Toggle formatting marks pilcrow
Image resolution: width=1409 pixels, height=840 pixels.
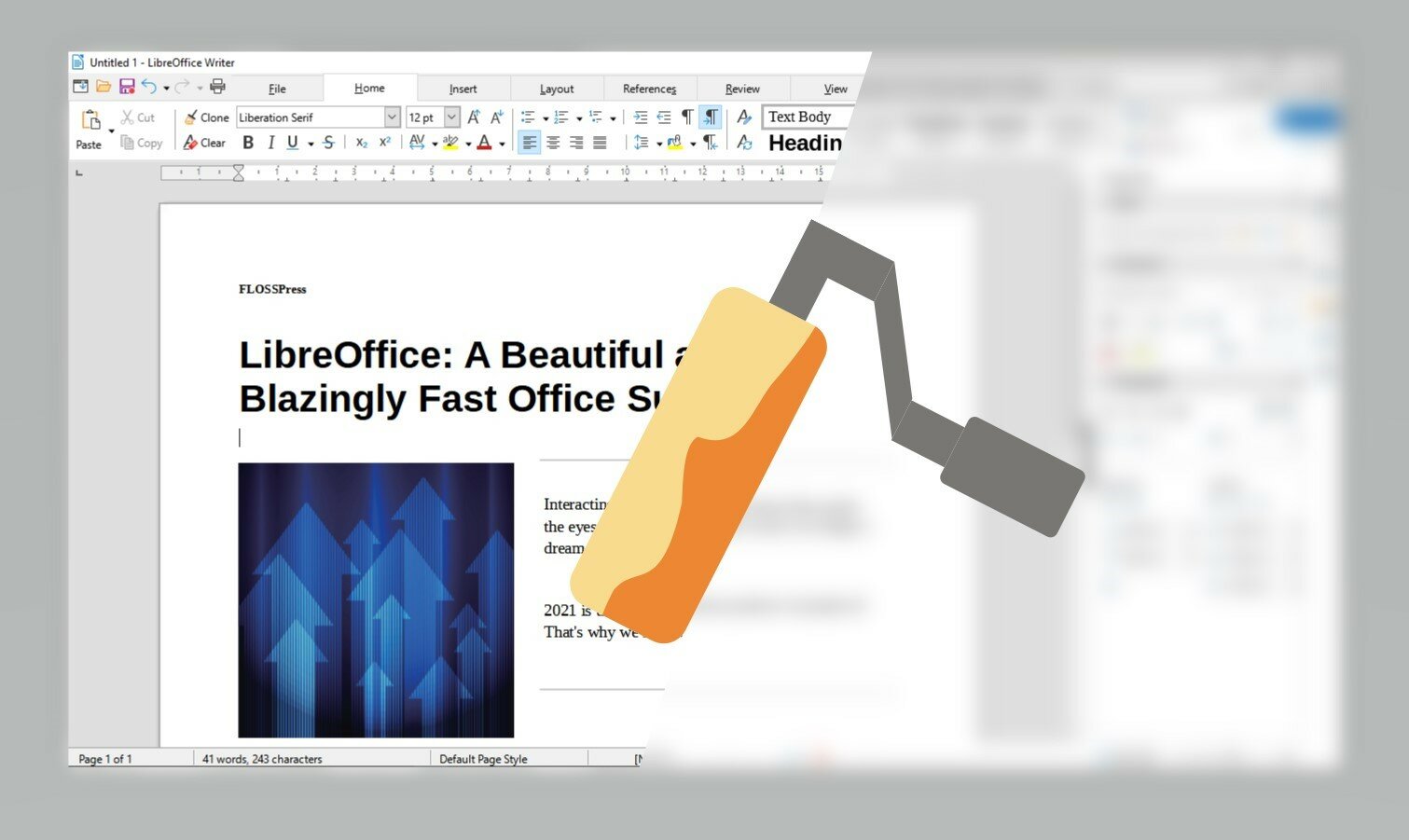[687, 117]
